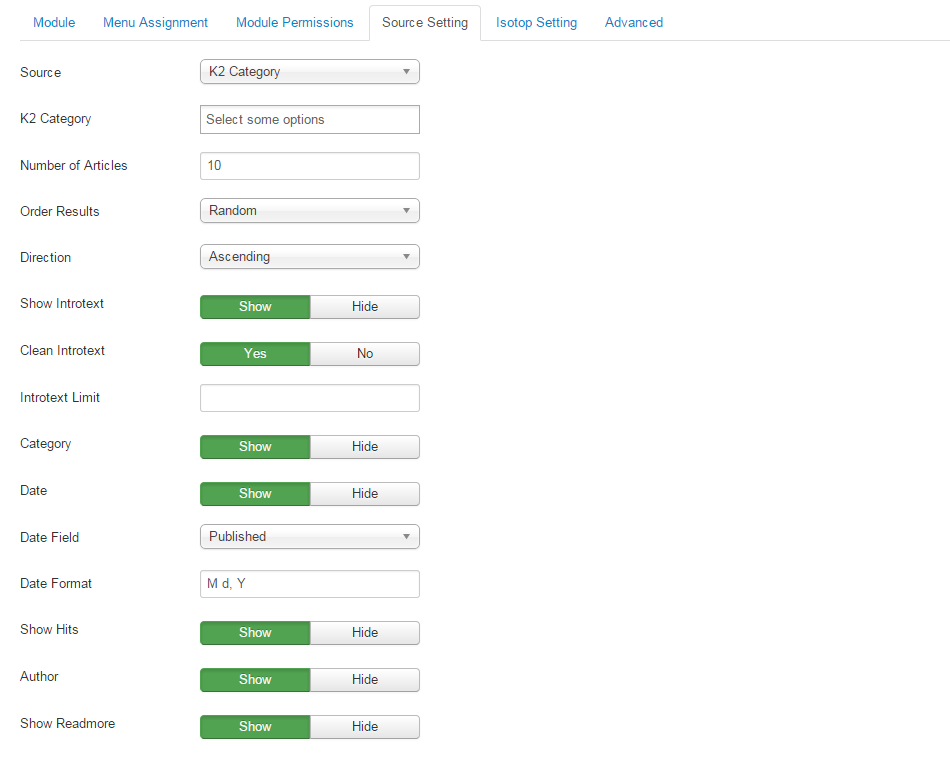Select the Source Setting tab
Screen dimensions: 950x759
tap(425, 22)
